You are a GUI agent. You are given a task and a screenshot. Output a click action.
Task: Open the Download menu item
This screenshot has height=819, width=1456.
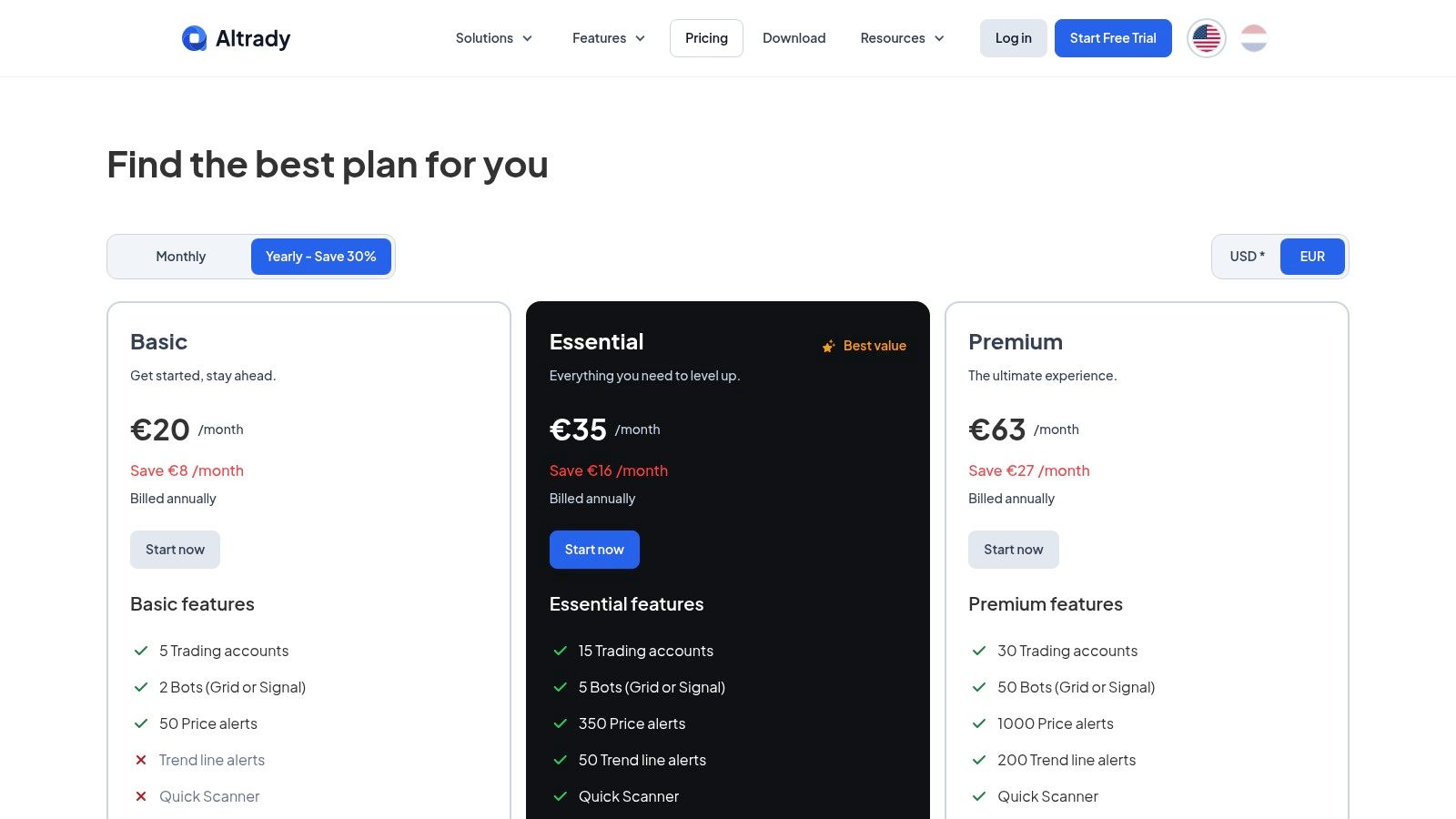[794, 38]
